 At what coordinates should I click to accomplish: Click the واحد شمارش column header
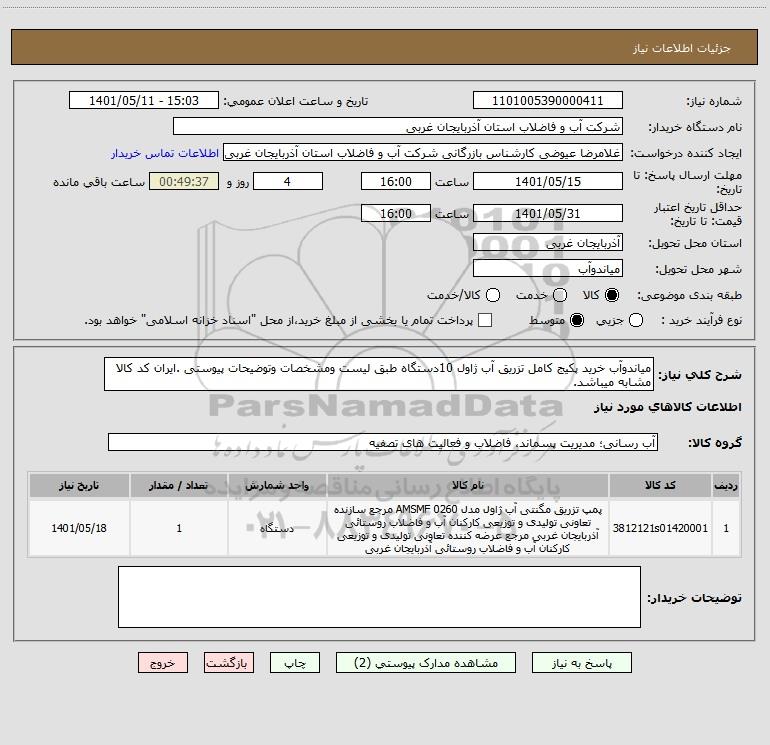(x=277, y=485)
